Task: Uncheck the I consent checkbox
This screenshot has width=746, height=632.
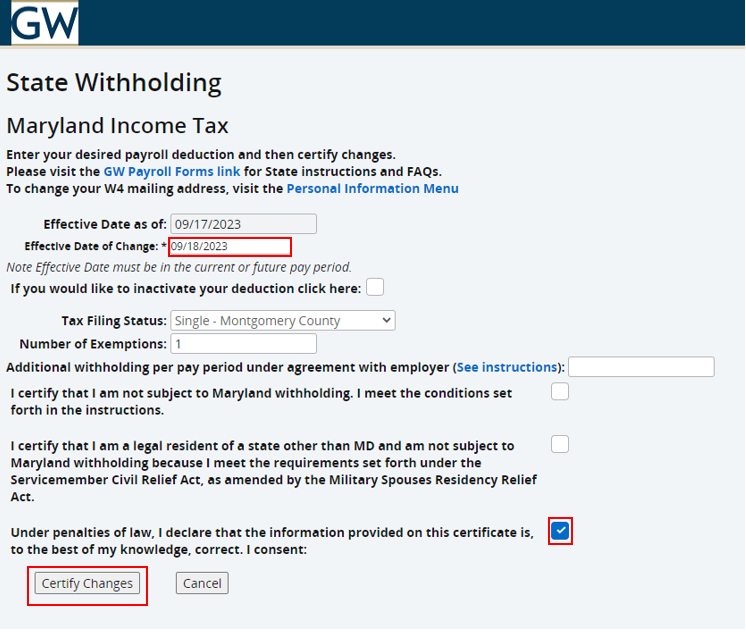Action: 560,531
